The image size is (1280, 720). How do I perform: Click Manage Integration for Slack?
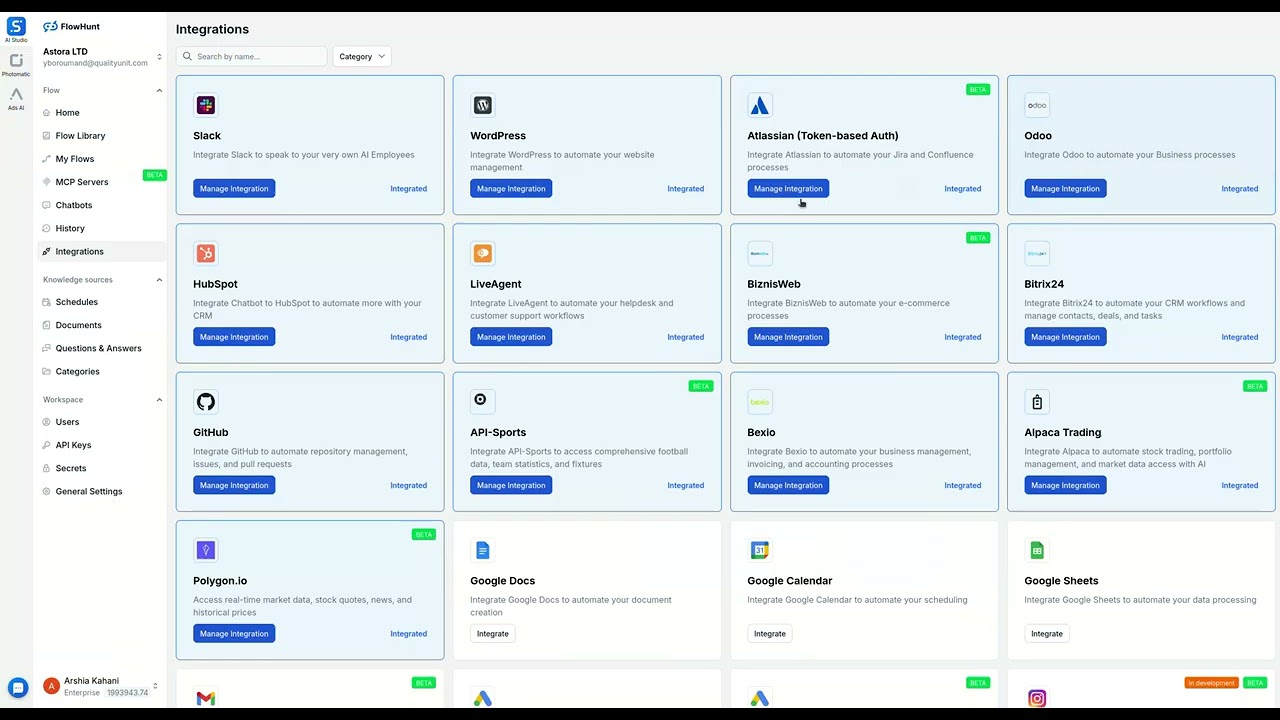(234, 188)
